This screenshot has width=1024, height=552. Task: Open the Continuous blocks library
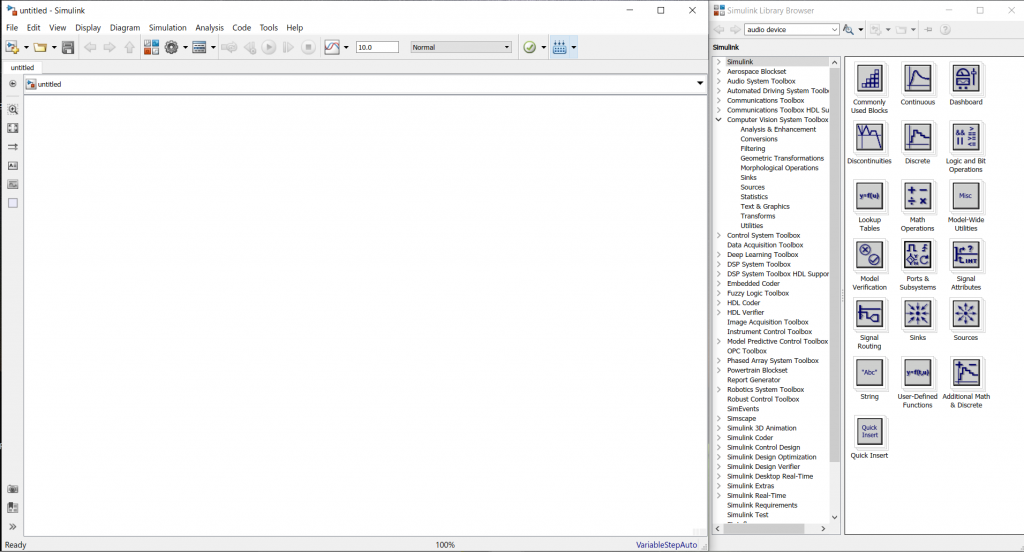point(918,79)
